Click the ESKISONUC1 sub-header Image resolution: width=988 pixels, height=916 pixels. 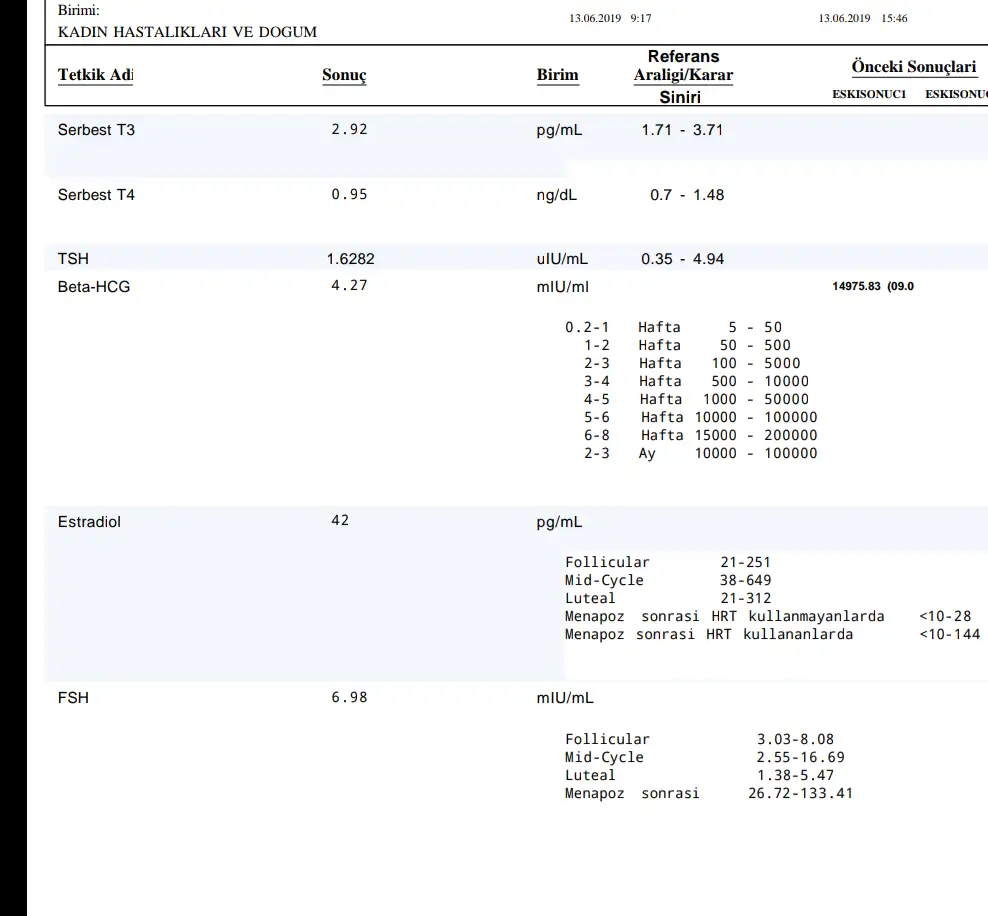869,94
